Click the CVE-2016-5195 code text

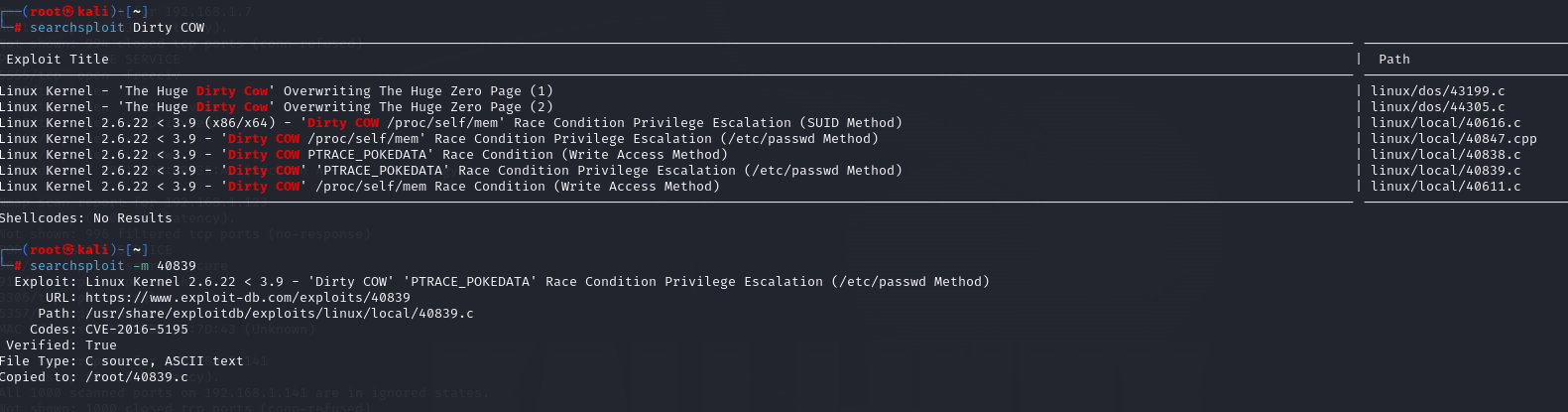(x=137, y=330)
